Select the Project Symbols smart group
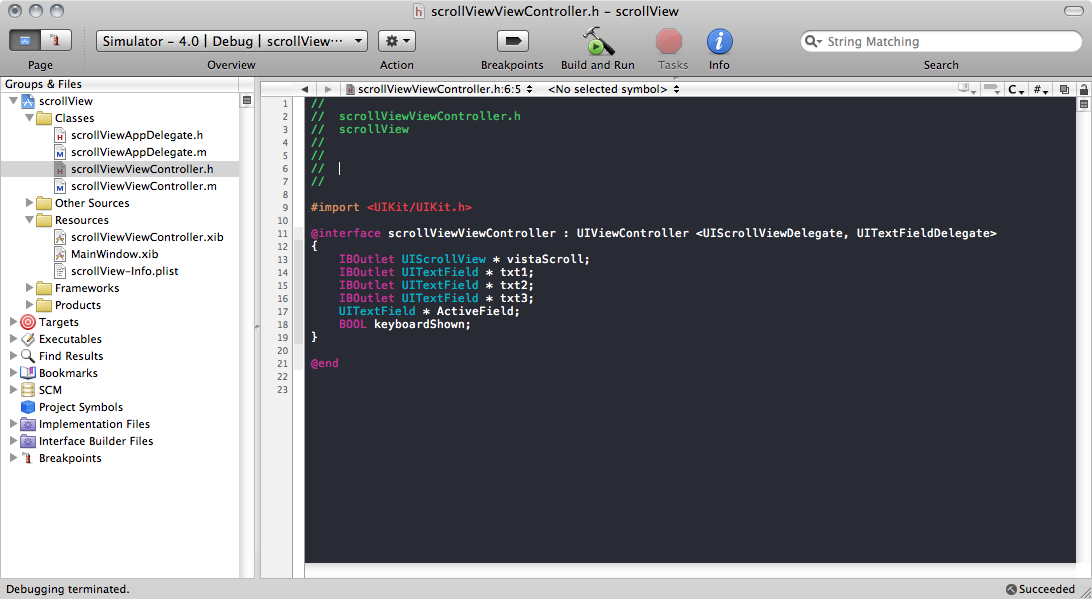Image resolution: width=1092 pixels, height=599 pixels. [80, 407]
